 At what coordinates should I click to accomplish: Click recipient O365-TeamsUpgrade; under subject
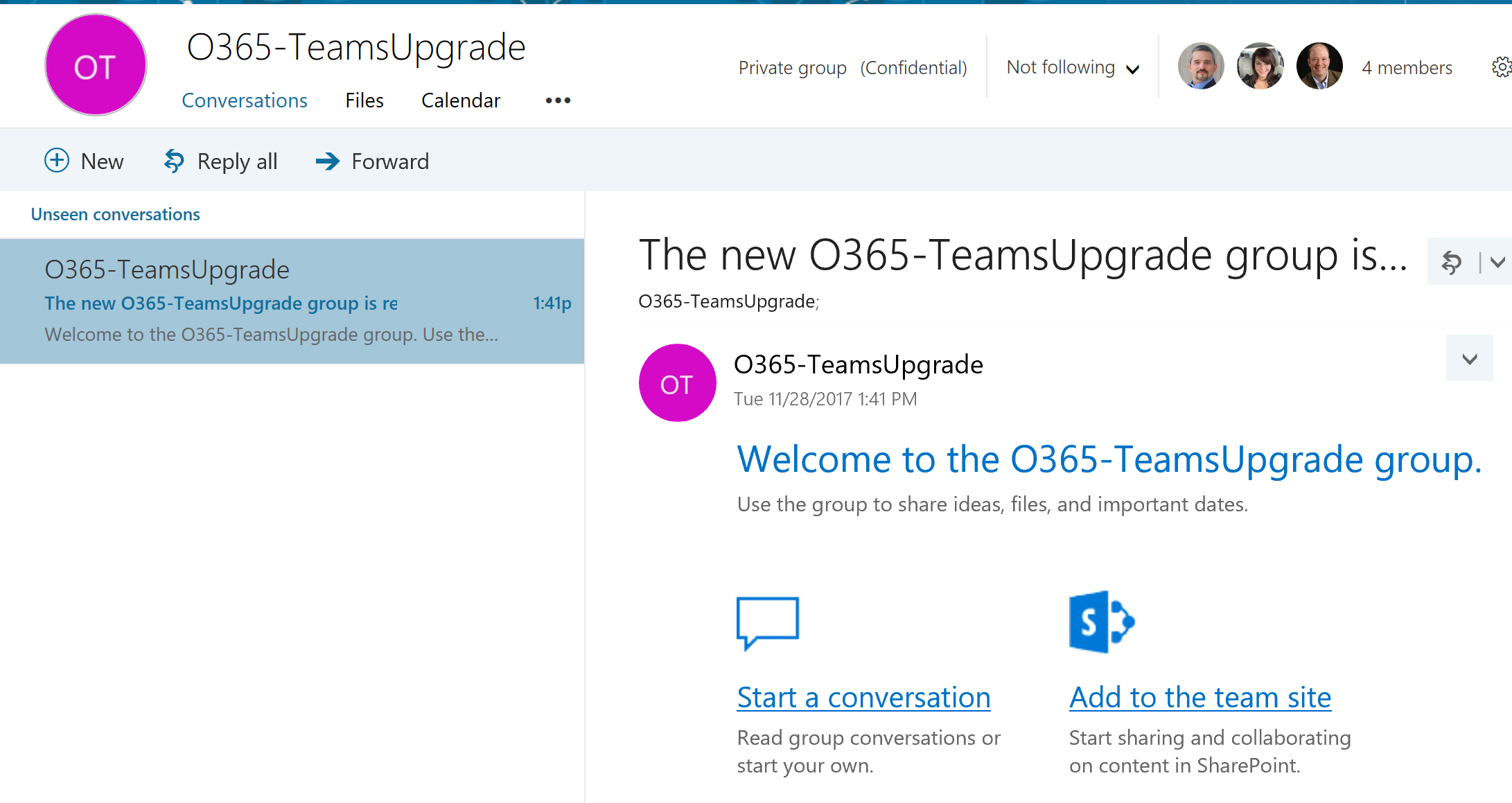(728, 301)
